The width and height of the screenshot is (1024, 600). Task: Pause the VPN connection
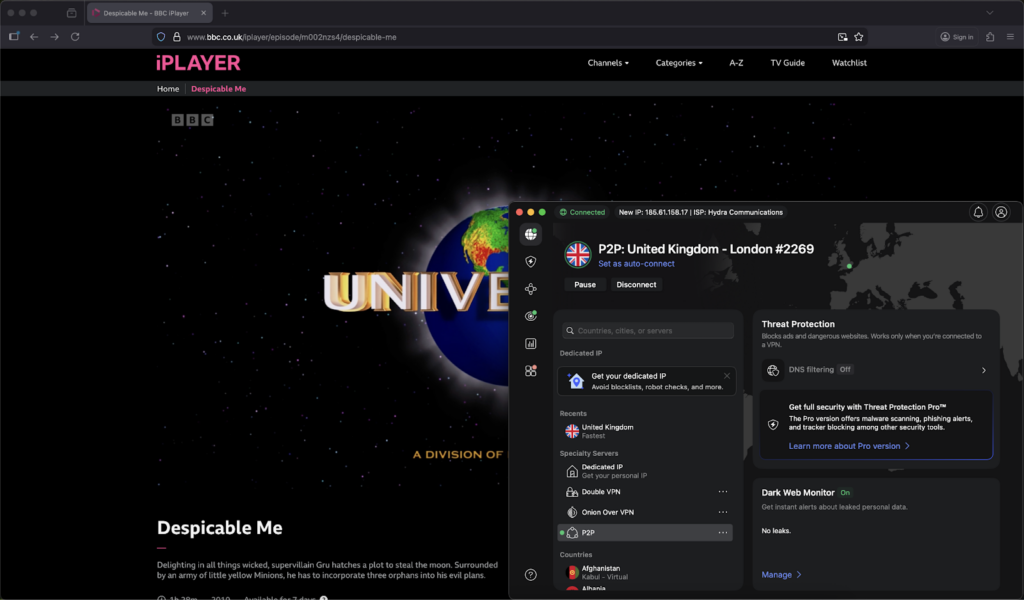point(584,285)
